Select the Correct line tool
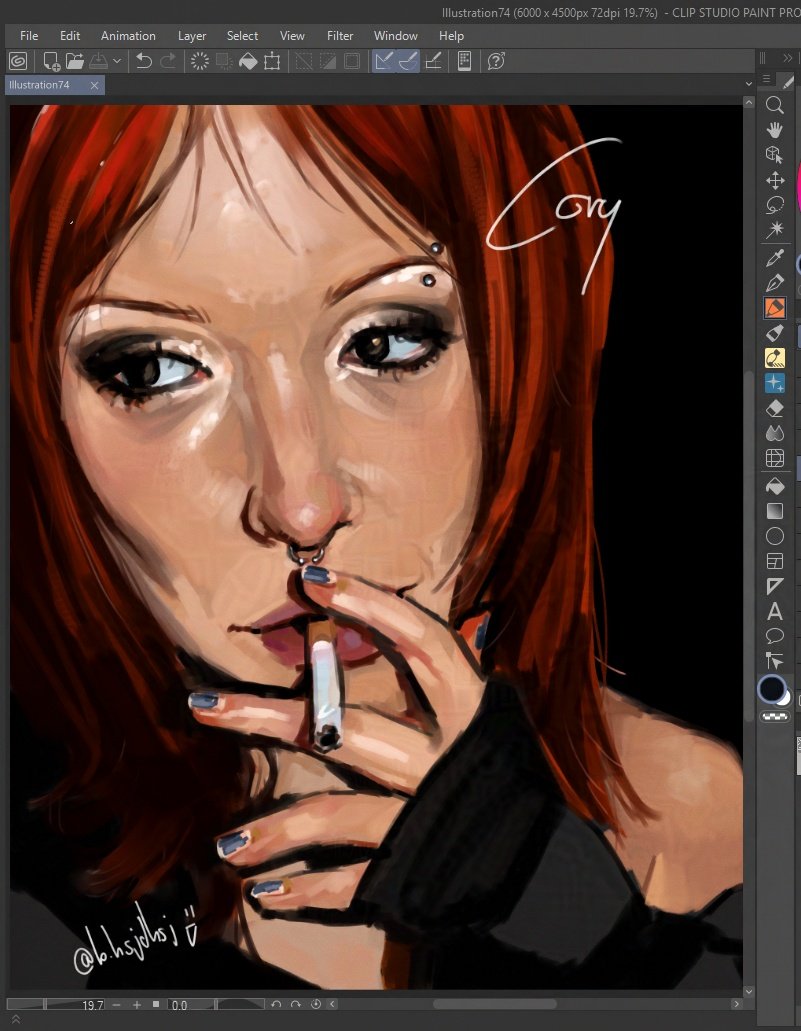Viewport: 801px width, 1031px height. (x=775, y=660)
